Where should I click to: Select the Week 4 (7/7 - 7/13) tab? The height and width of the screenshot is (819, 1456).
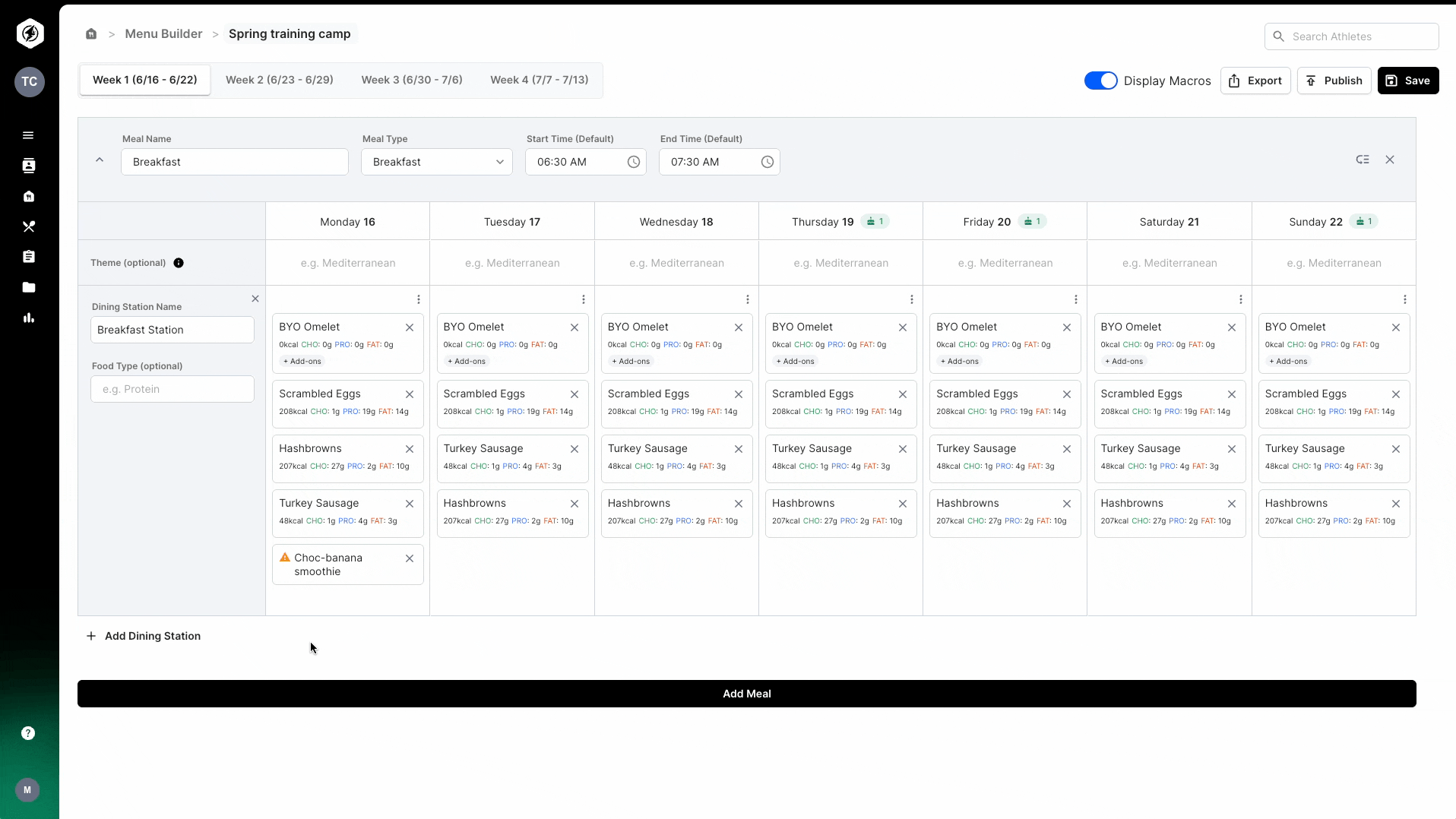click(539, 80)
